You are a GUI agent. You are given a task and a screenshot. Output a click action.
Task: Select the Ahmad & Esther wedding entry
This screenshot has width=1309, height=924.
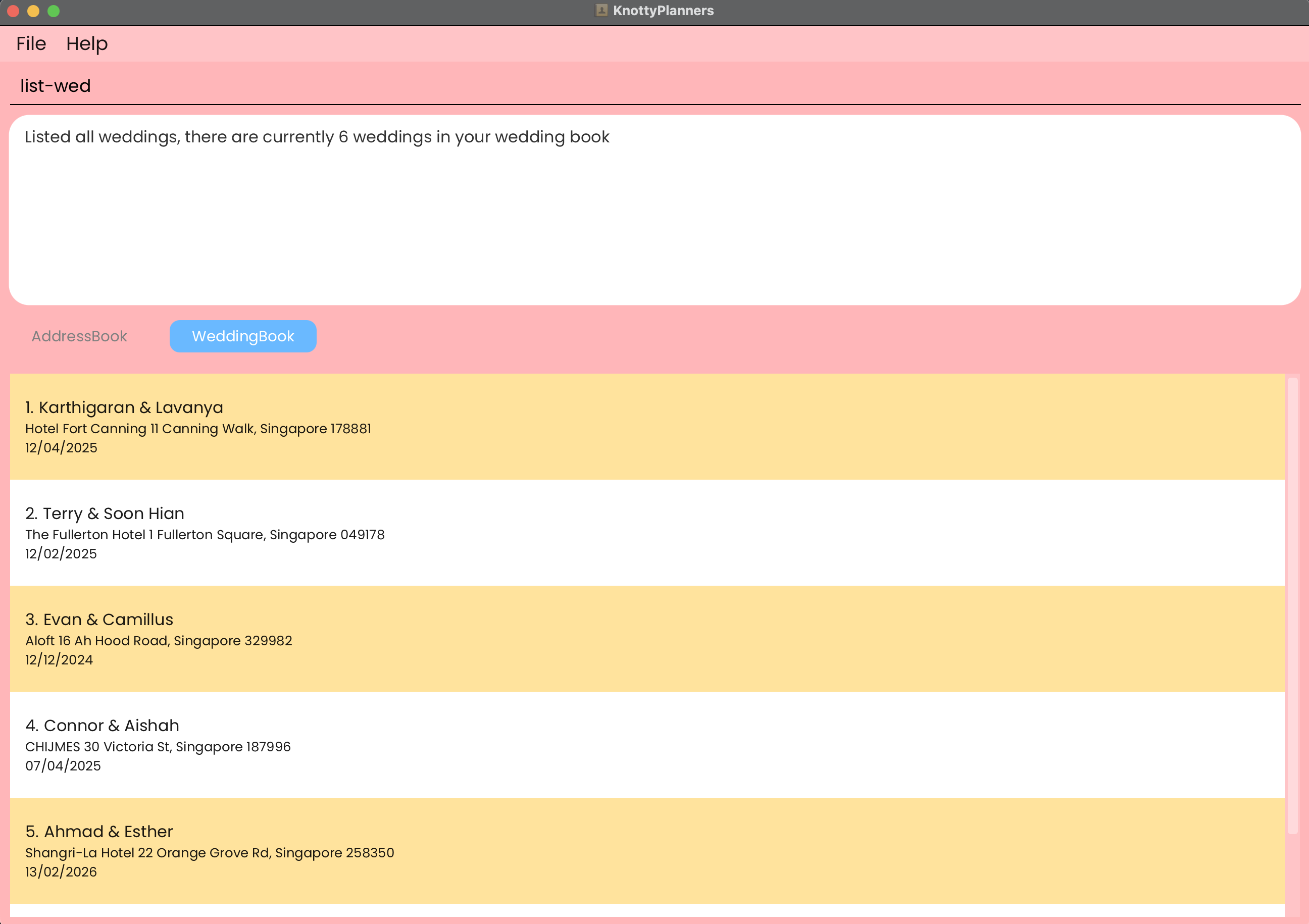point(646,850)
